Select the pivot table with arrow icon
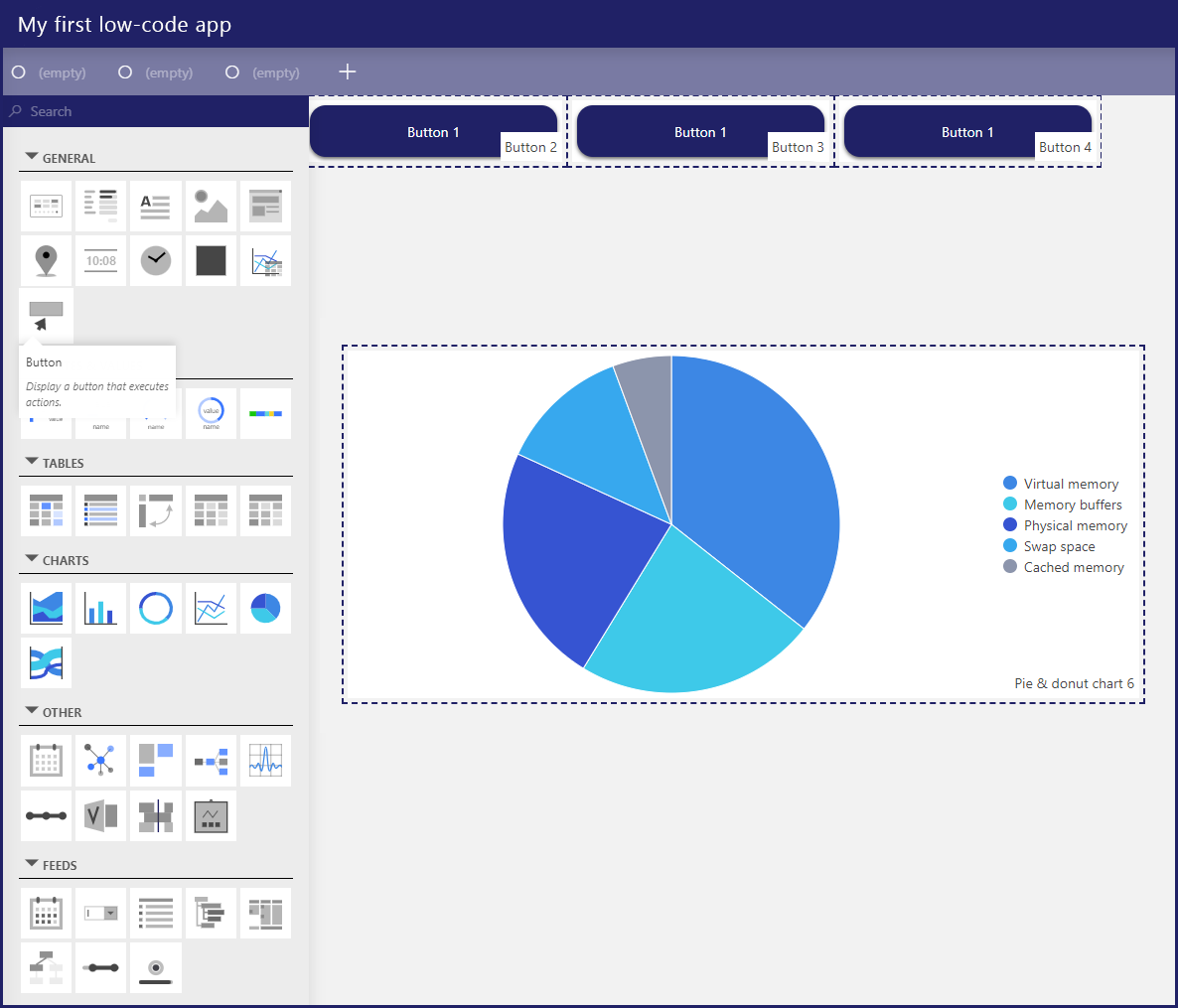This screenshot has height=1008, width=1178. 156,510
